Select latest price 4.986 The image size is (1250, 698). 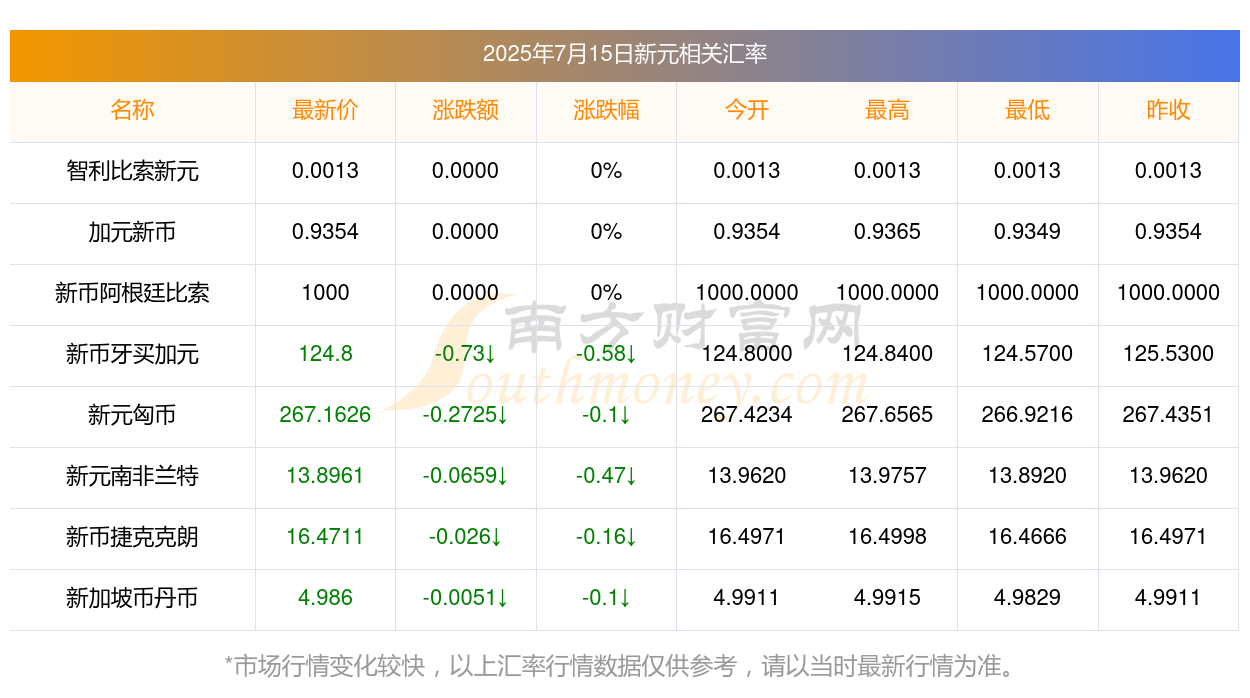(325, 598)
